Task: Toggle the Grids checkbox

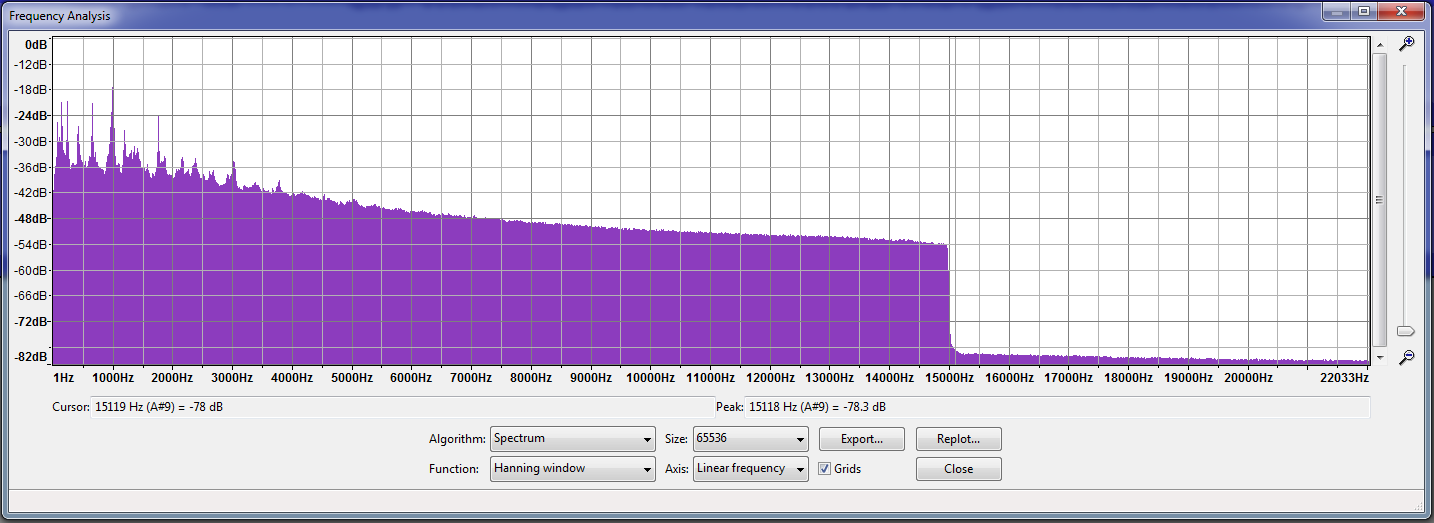Action: pos(825,468)
